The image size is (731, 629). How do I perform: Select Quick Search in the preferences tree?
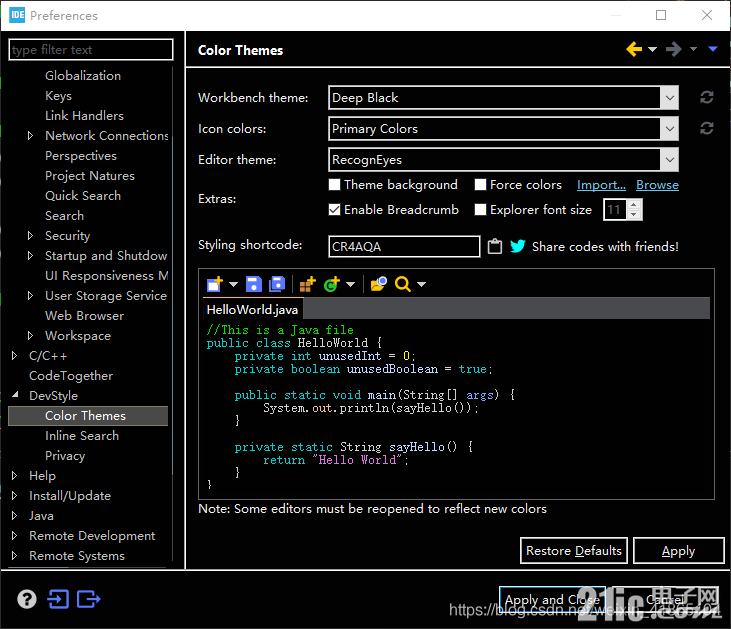(83, 196)
